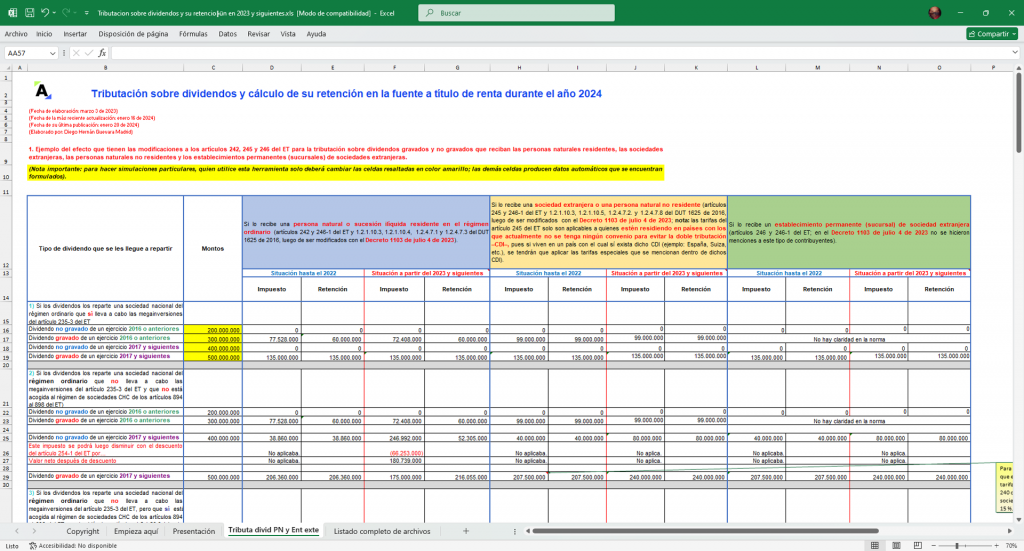Switch to the Copyright sheet tab
This screenshot has height=551, width=1024.
[82, 531]
